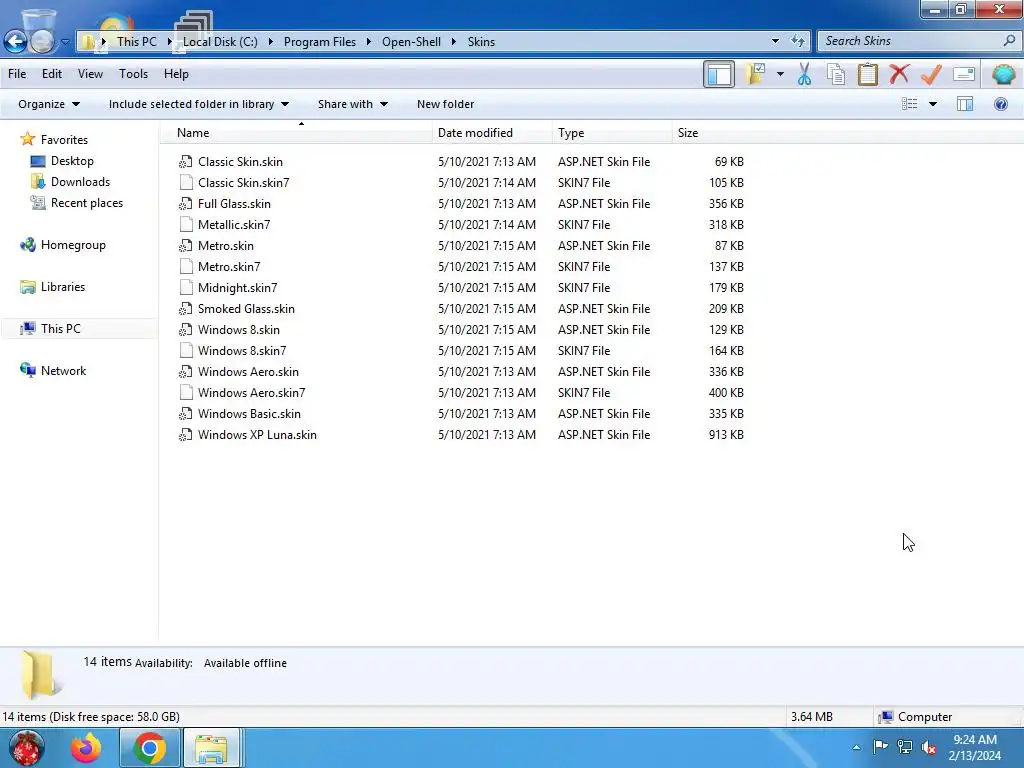The width and height of the screenshot is (1024, 768).
Task: Select the Smoked Glass.skin file
Action: click(x=246, y=309)
